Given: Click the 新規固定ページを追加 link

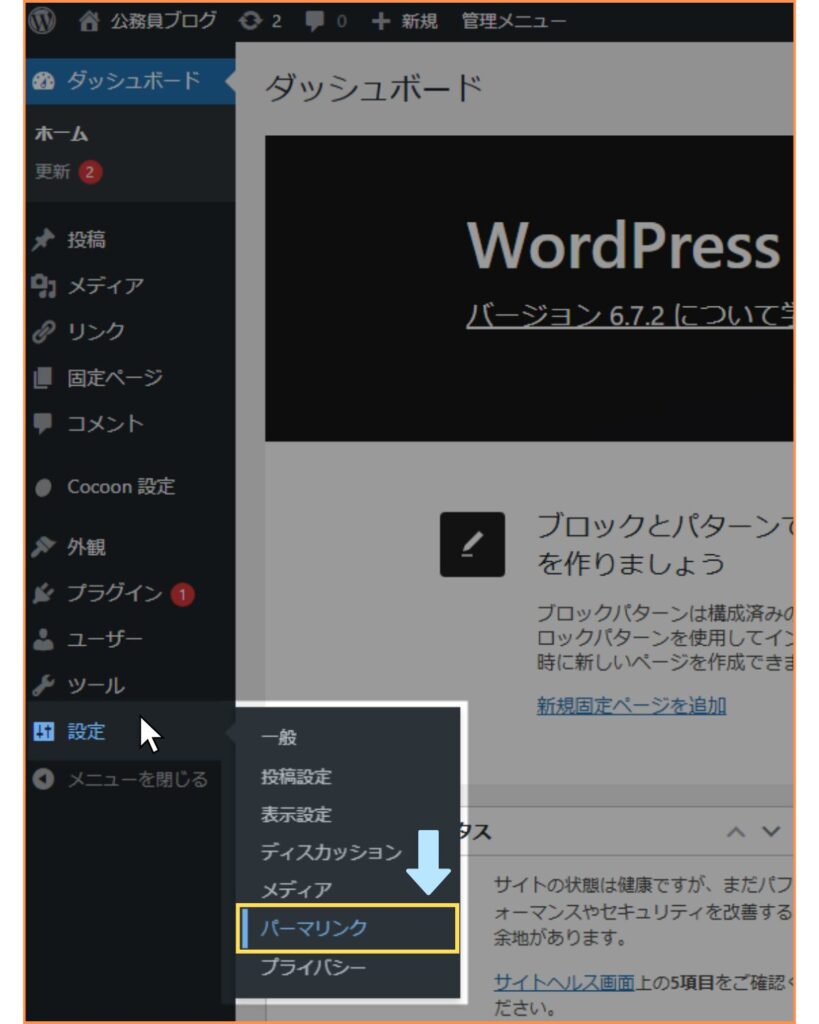Looking at the screenshot, I should (632, 706).
